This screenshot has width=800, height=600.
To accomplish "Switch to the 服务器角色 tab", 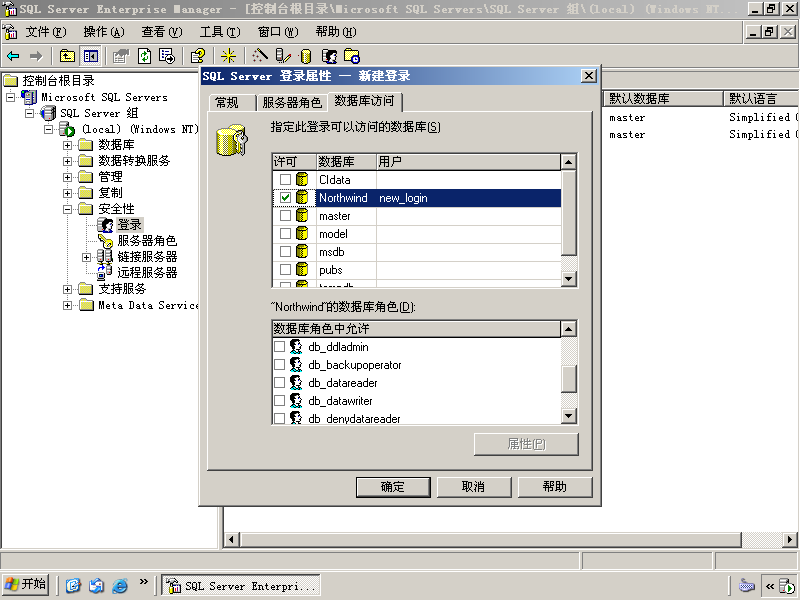I will (x=292, y=103).
